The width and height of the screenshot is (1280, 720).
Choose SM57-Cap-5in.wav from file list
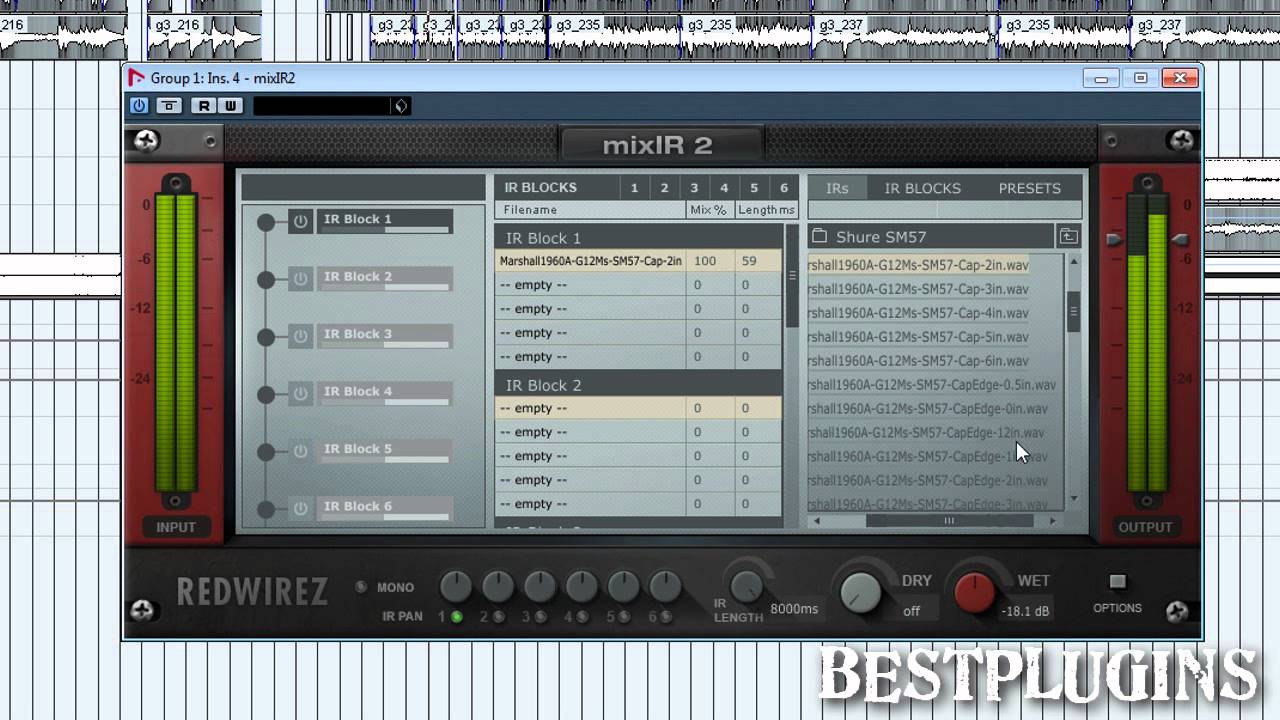pyautogui.click(x=918, y=337)
